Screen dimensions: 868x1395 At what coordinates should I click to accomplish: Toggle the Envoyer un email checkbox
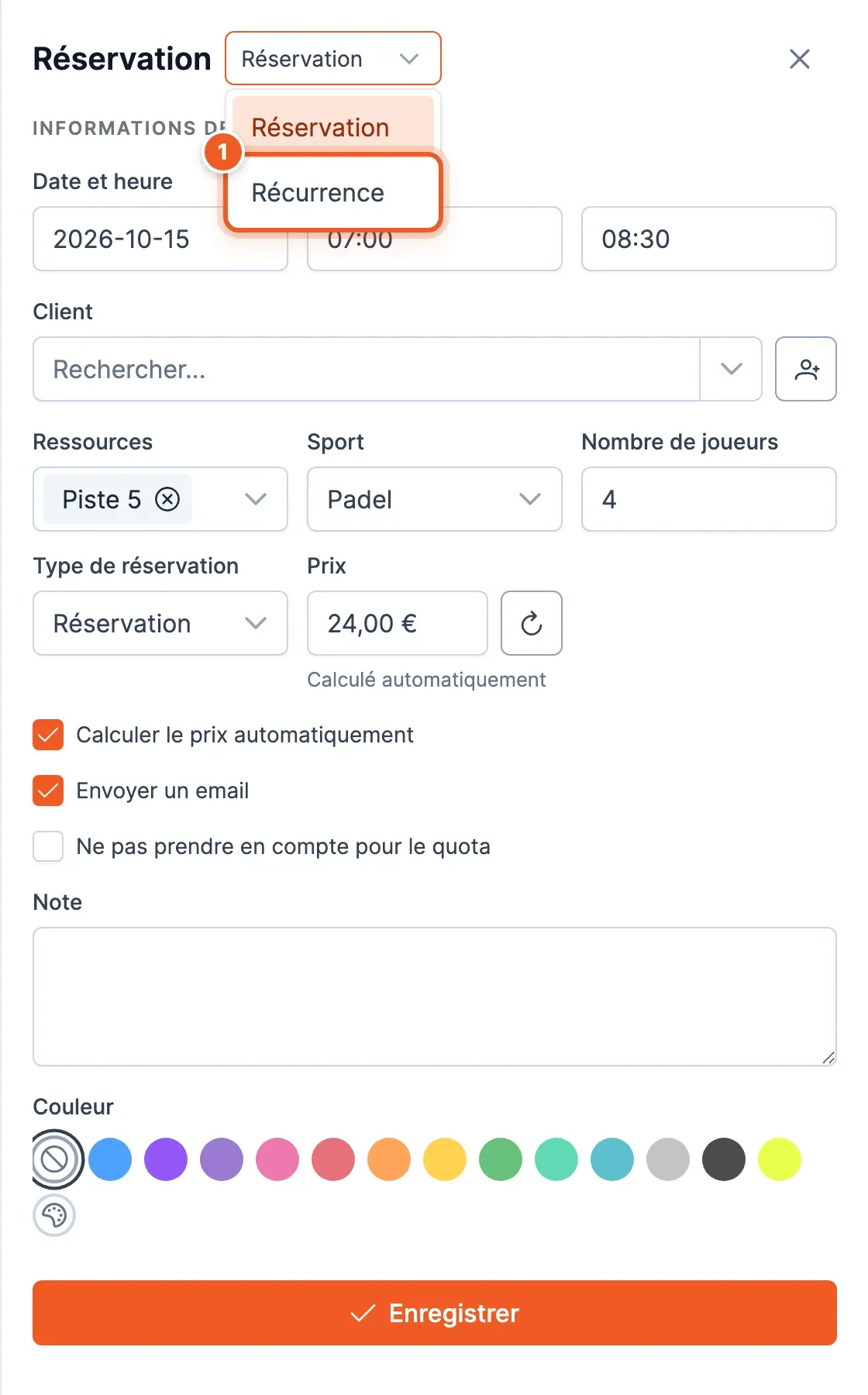(48, 790)
